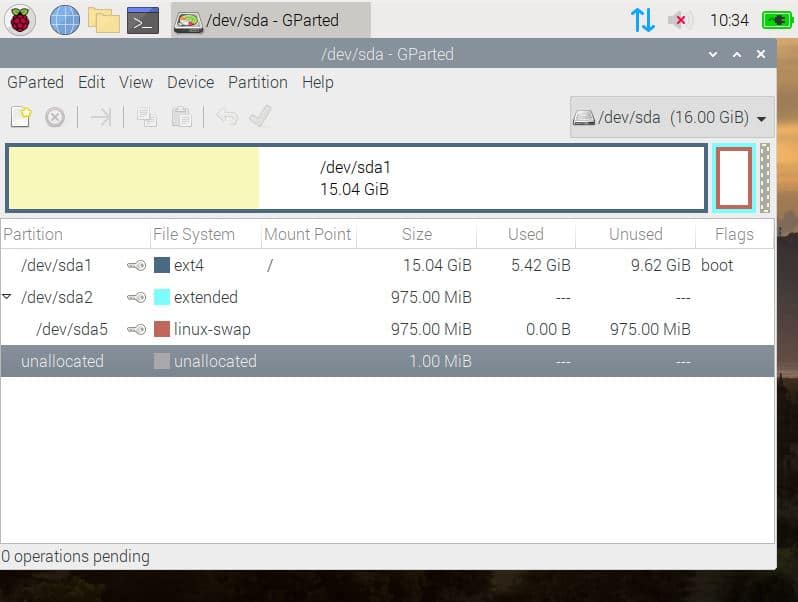Click the Resize/Move toolbar icon

(101, 118)
